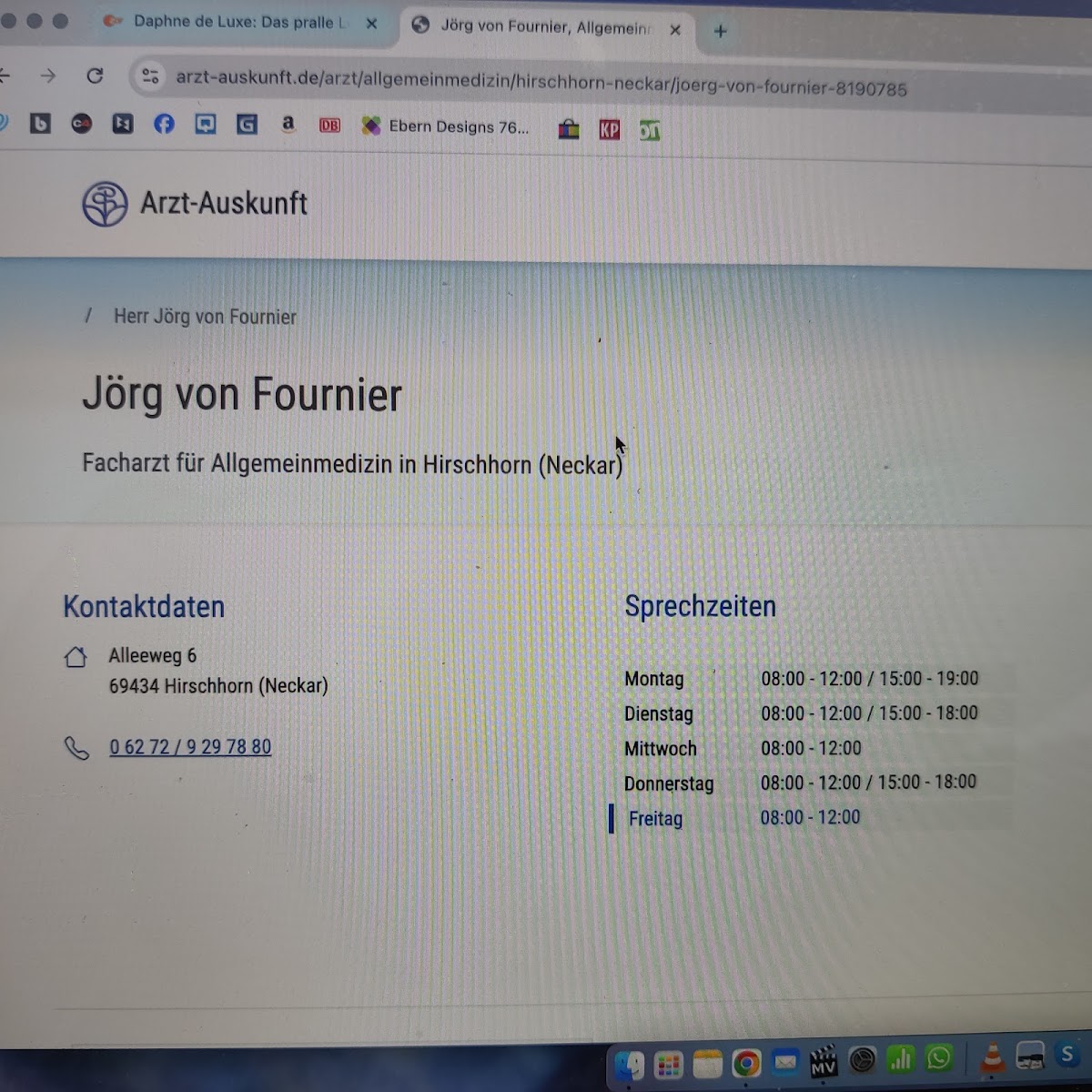Screen dimensions: 1092x1092
Task: Click the Sprechzeiten heading
Action: pos(700,606)
